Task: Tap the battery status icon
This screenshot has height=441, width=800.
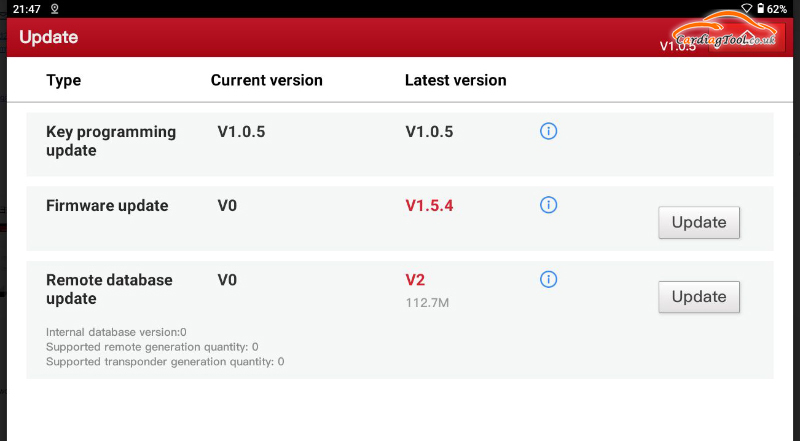Action: (x=760, y=9)
